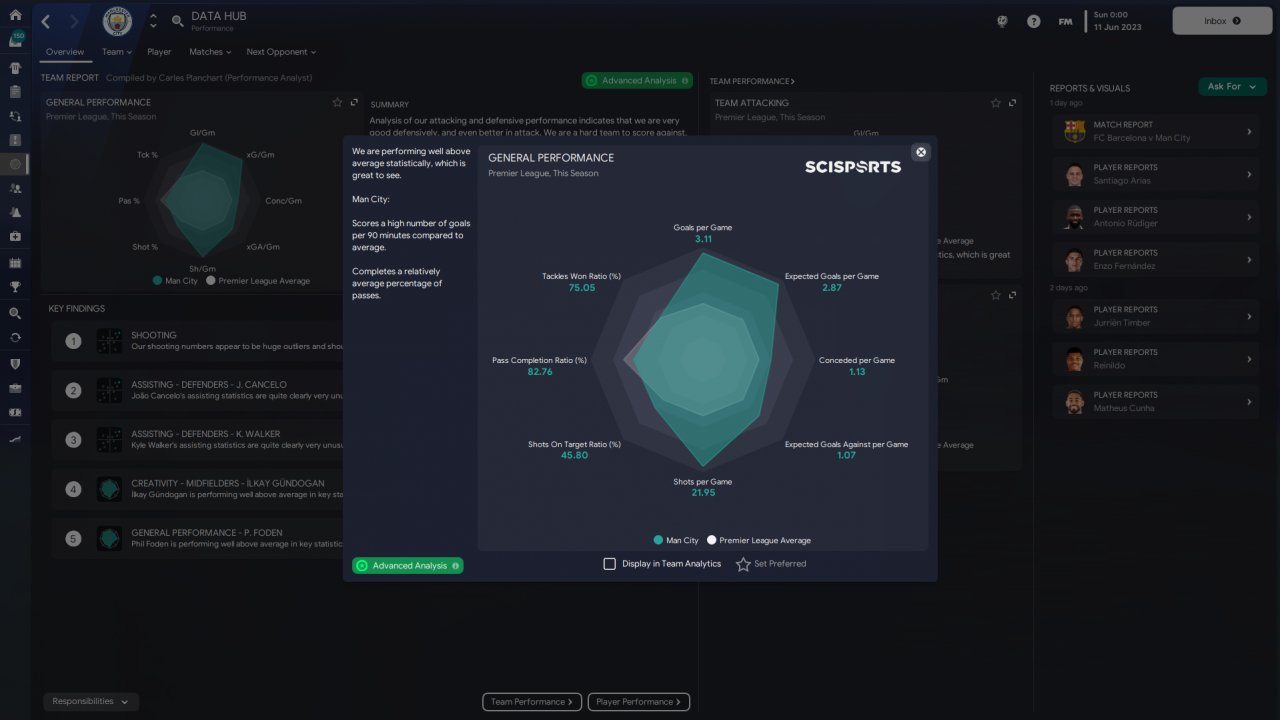
Task: Open the Team Performance header link
Action: pyautogui.click(x=753, y=81)
